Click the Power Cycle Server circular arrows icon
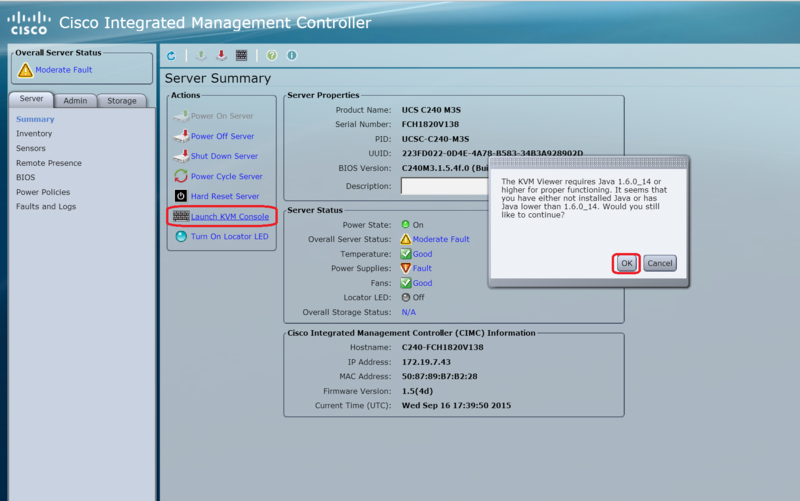This screenshot has height=501, width=800. point(181,176)
